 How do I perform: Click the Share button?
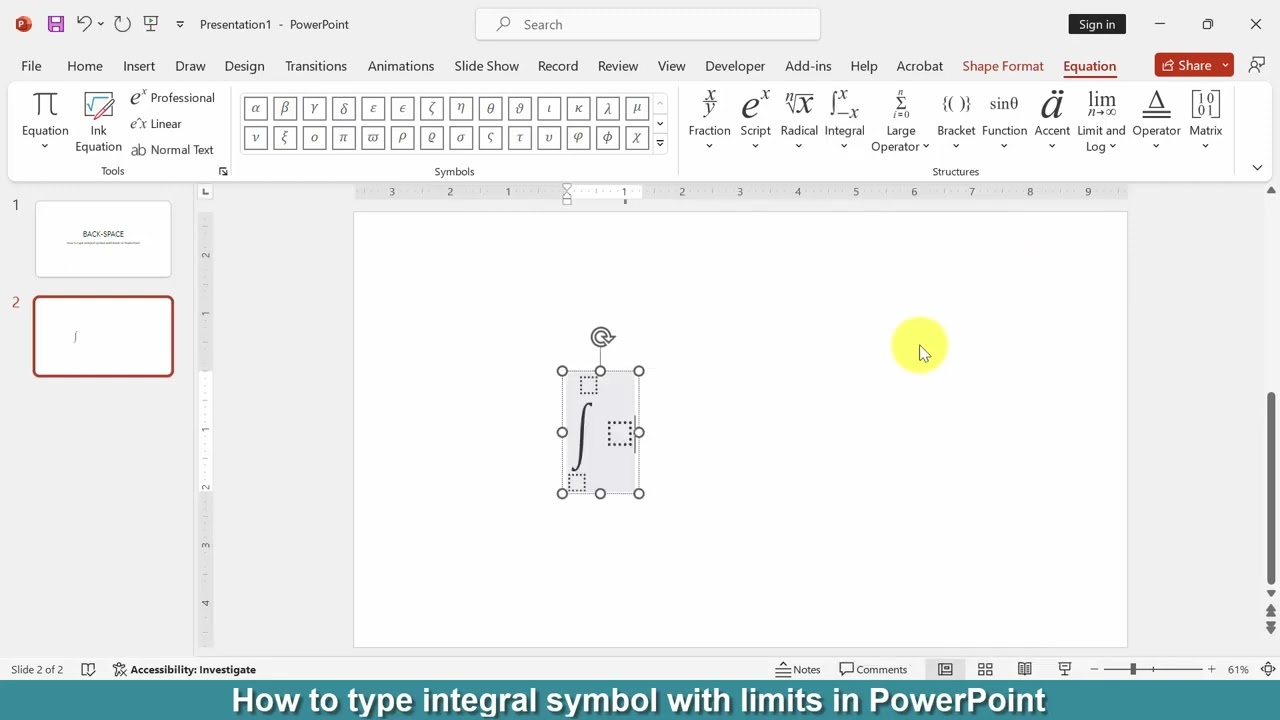click(1187, 65)
